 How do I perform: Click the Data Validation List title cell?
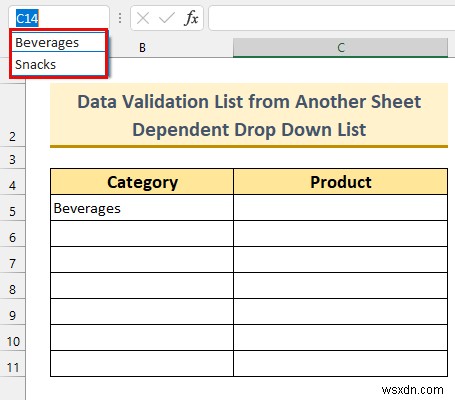click(x=249, y=115)
